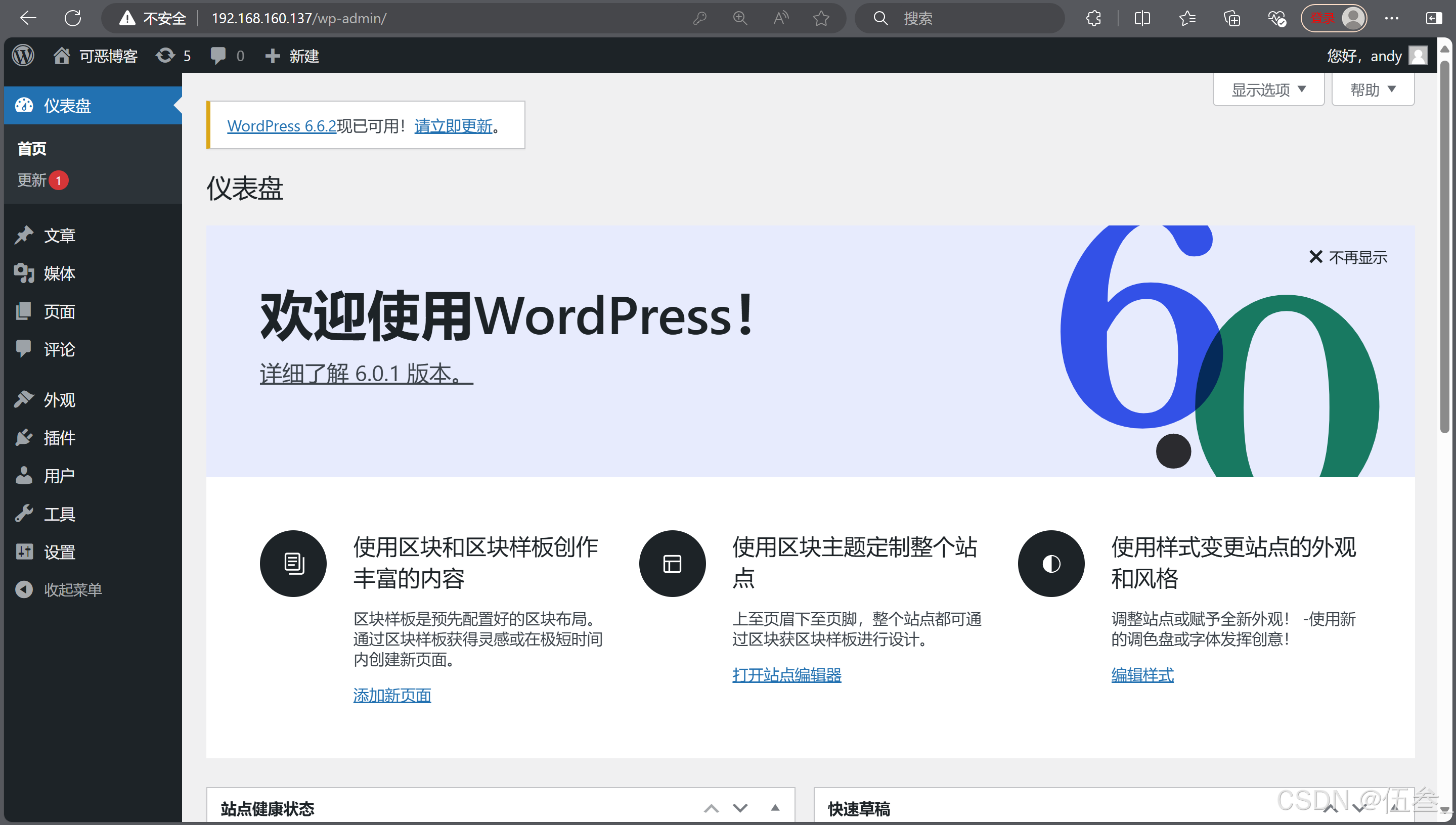Open split screen icon
1456x825 pixels.
tap(1142, 18)
